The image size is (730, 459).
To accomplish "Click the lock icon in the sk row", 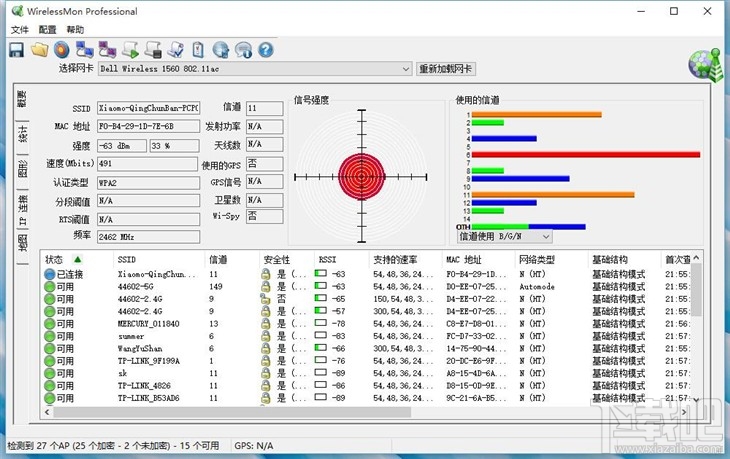I will tap(265, 373).
